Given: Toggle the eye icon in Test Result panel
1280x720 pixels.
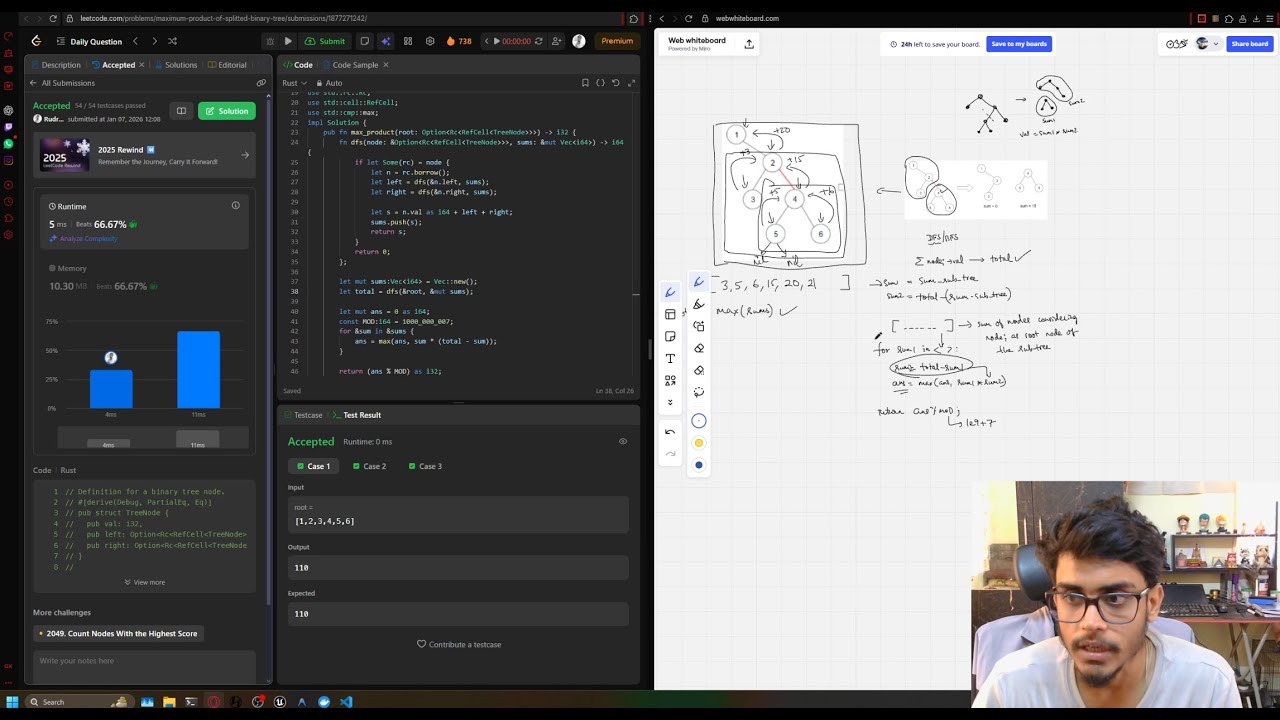Looking at the screenshot, I should click(623, 441).
